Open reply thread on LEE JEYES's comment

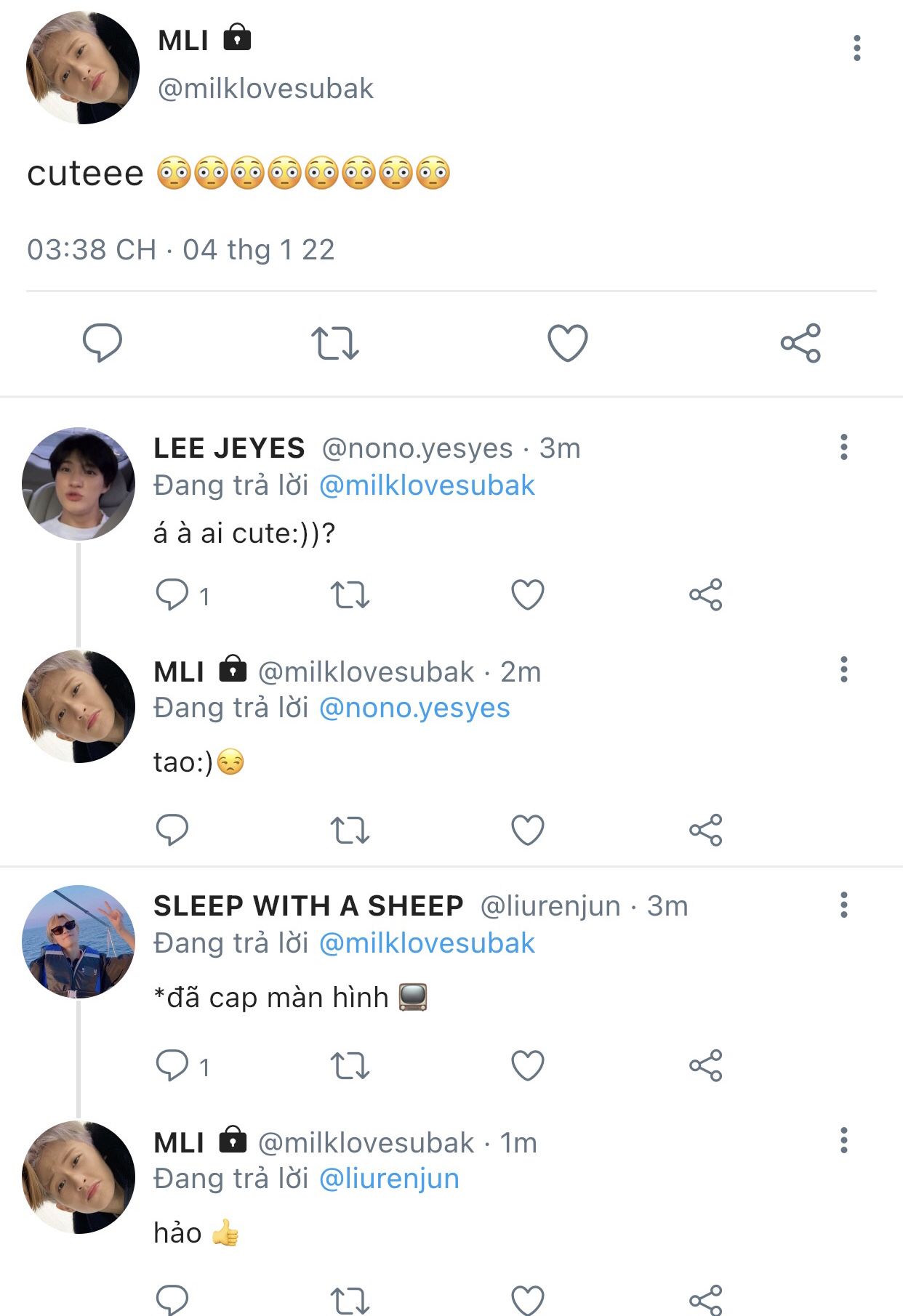pos(172,595)
